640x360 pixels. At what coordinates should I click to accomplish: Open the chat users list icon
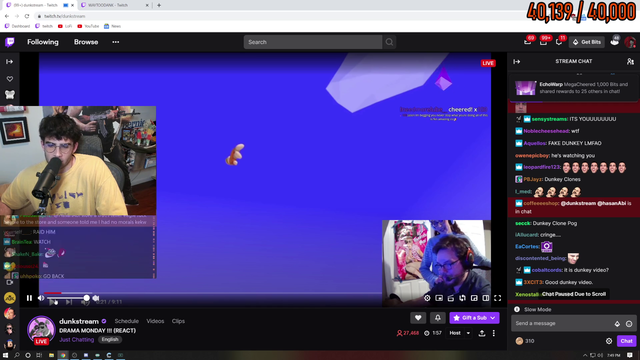(x=630, y=62)
